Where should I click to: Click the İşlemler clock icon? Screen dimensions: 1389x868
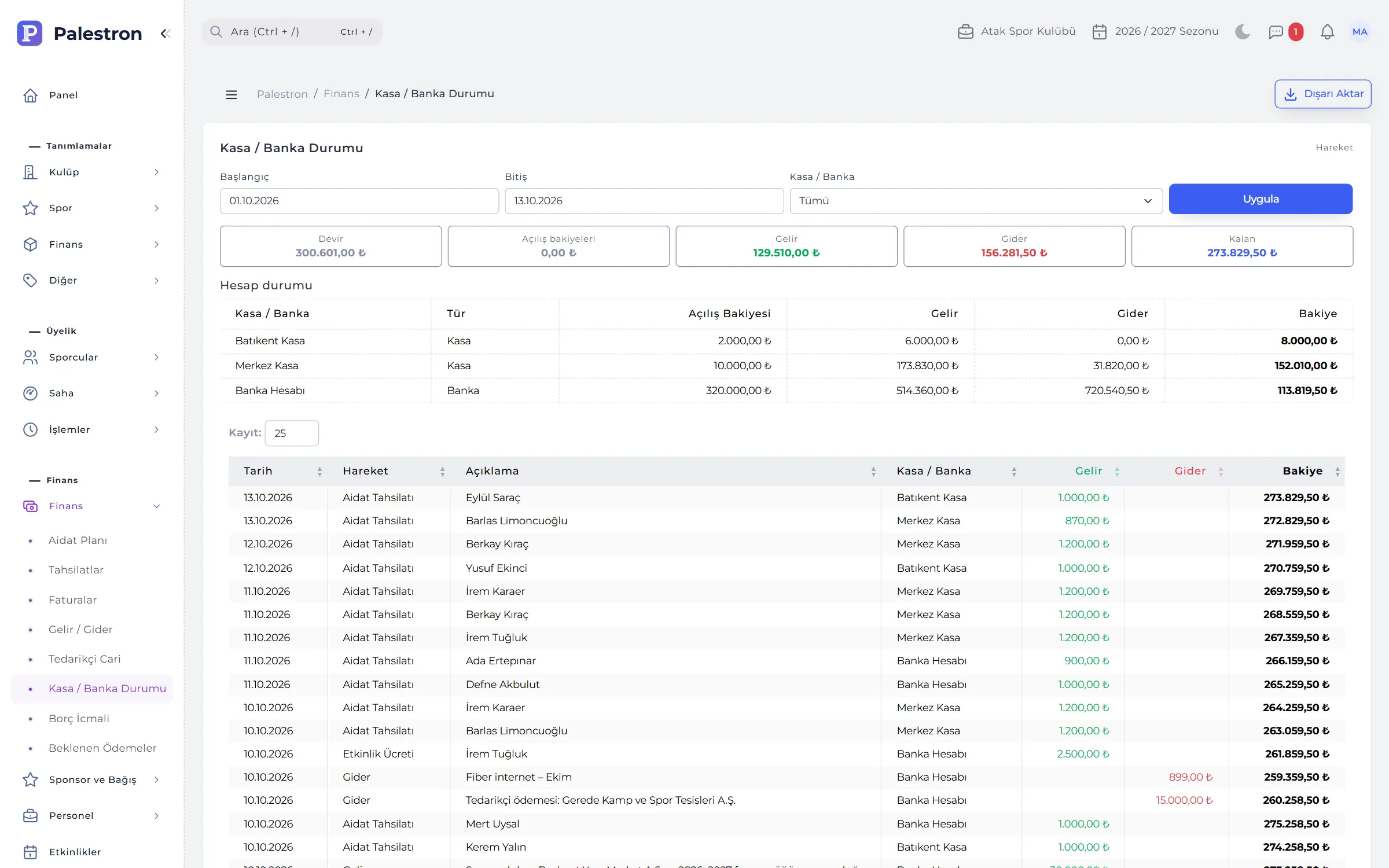coord(31,430)
